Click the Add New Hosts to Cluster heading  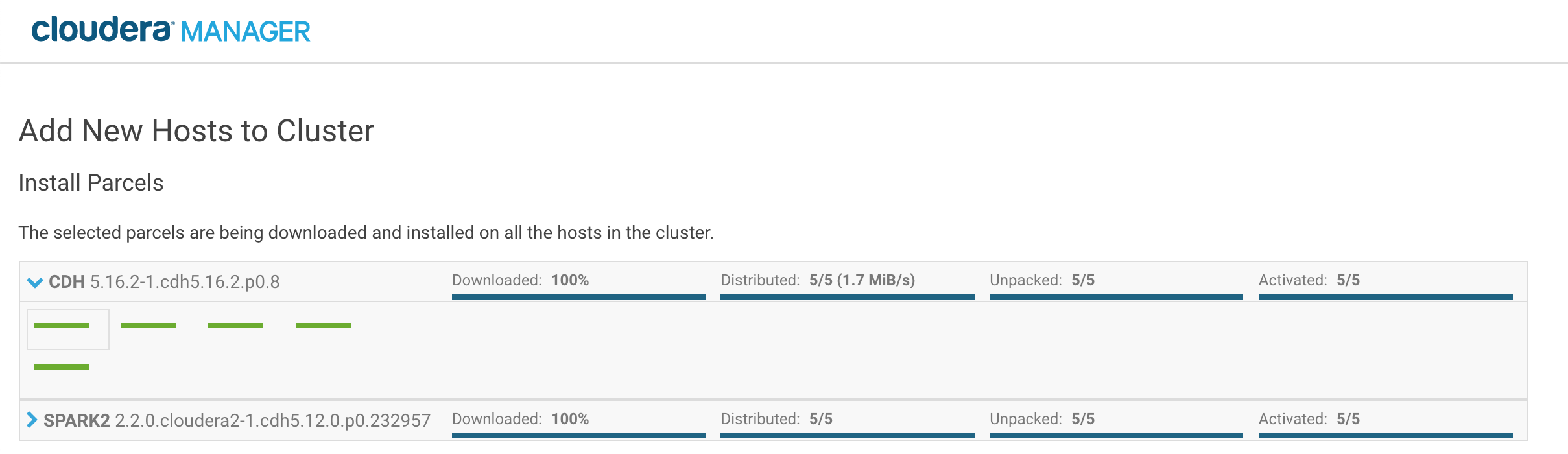pos(197,130)
